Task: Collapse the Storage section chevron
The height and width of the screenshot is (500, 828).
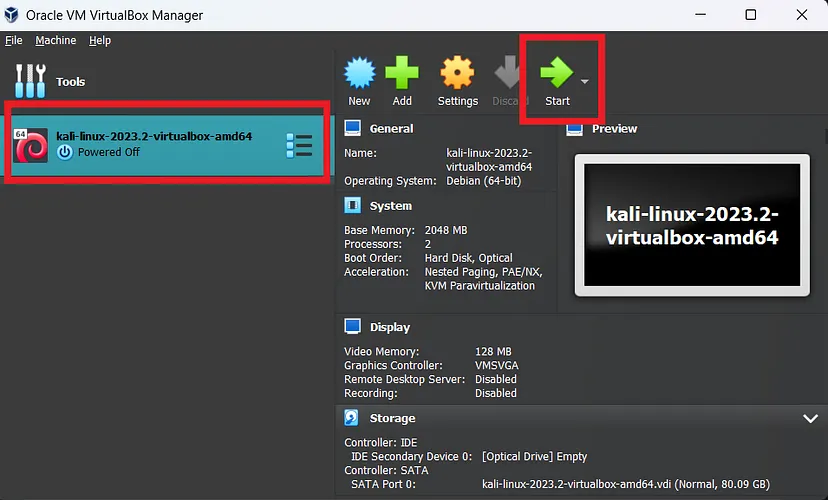Action: (810, 419)
